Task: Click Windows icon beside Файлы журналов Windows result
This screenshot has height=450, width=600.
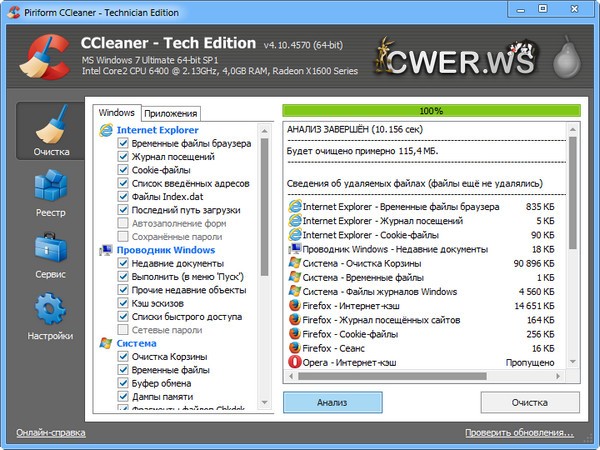Action: (295, 292)
